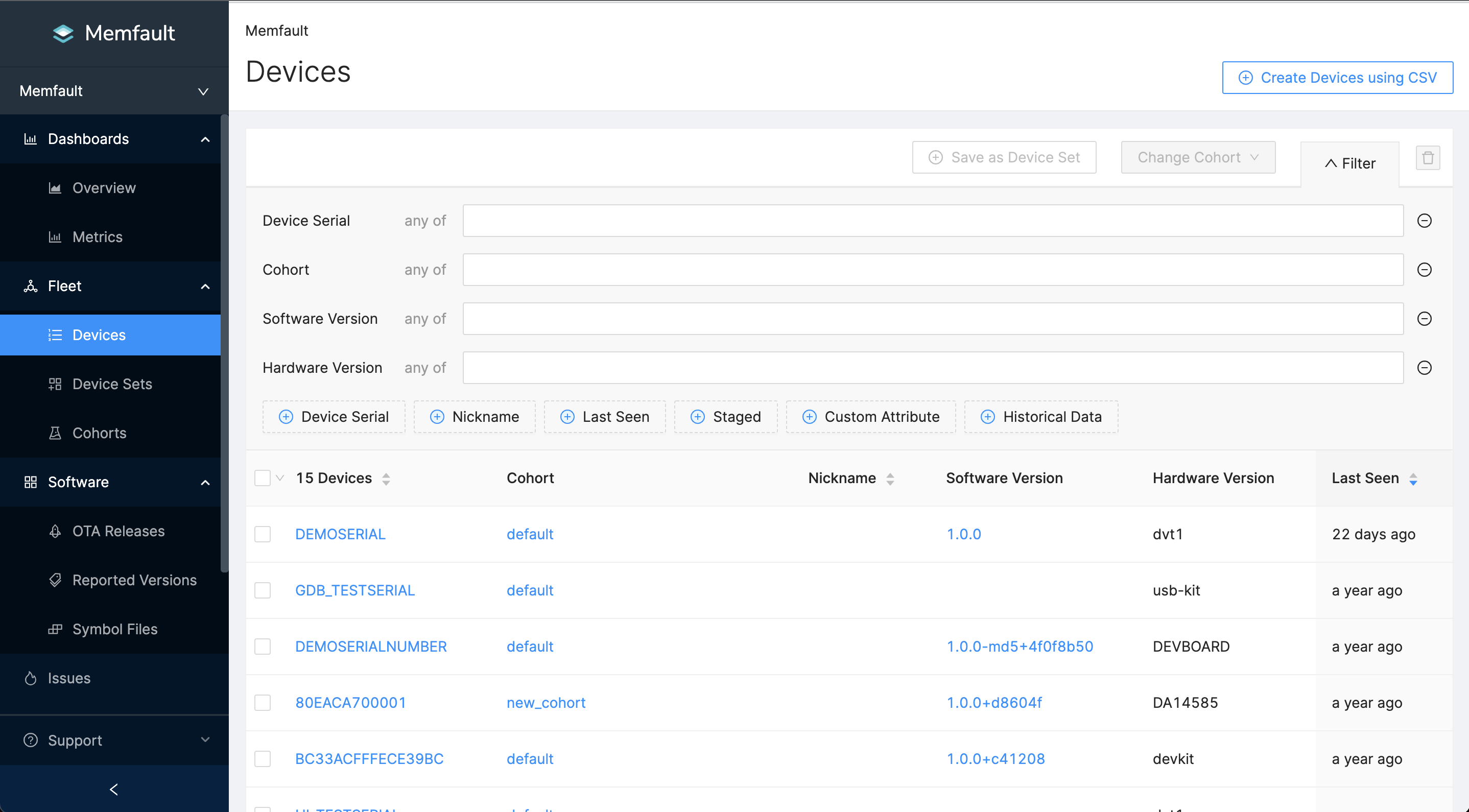The width and height of the screenshot is (1469, 812).
Task: Remove the Device Serial filter row
Action: click(x=1425, y=221)
